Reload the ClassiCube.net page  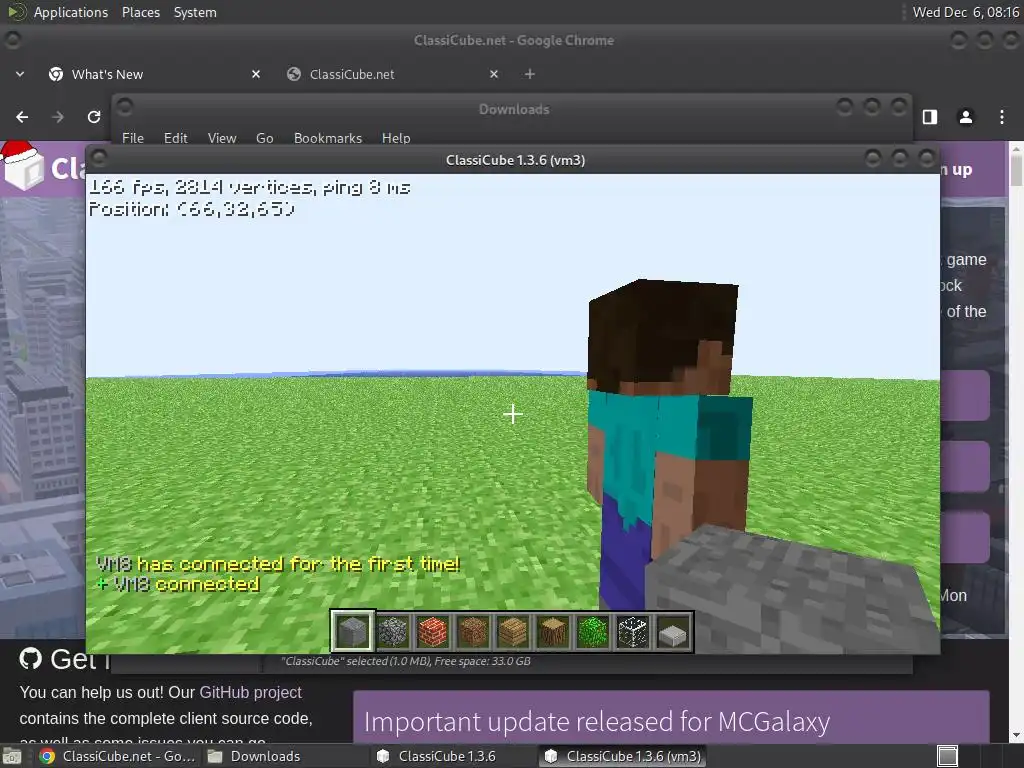(94, 117)
